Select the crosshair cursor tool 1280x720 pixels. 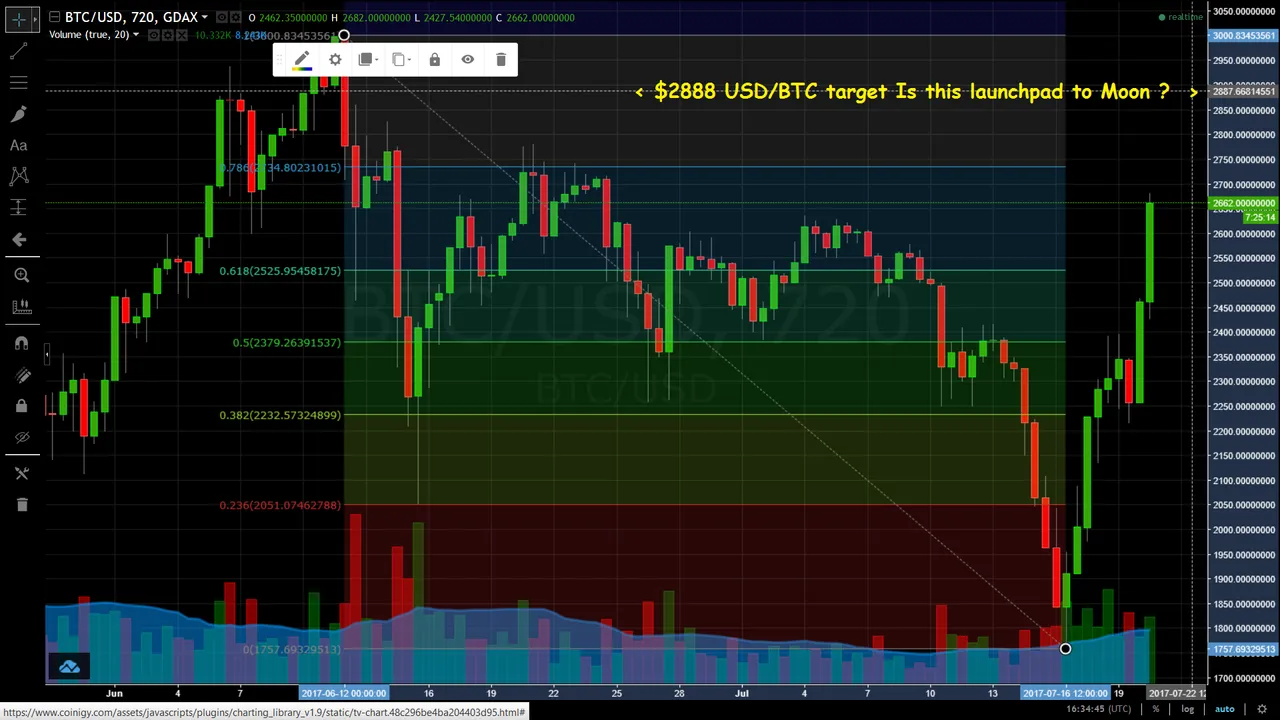pos(18,19)
